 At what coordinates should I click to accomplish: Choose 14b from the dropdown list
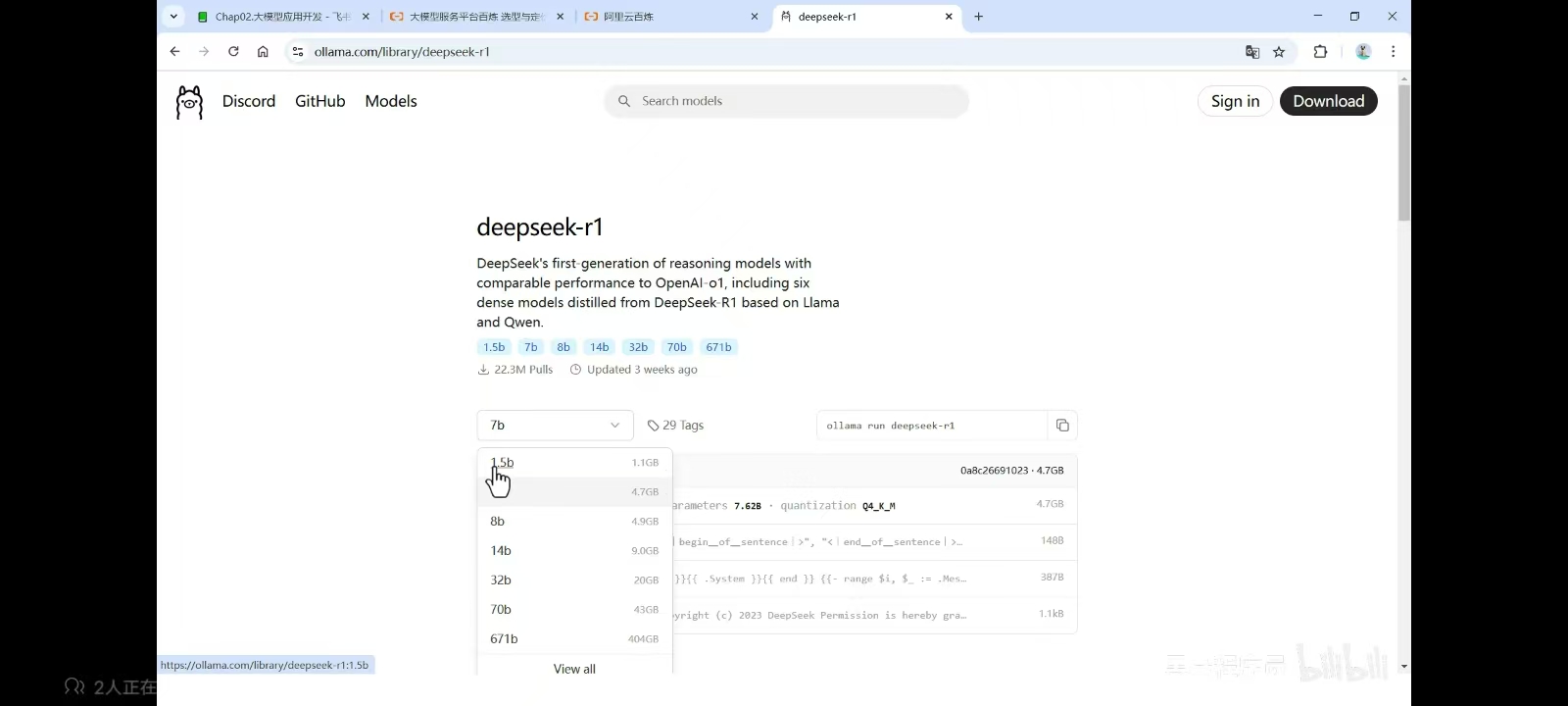[574, 551]
